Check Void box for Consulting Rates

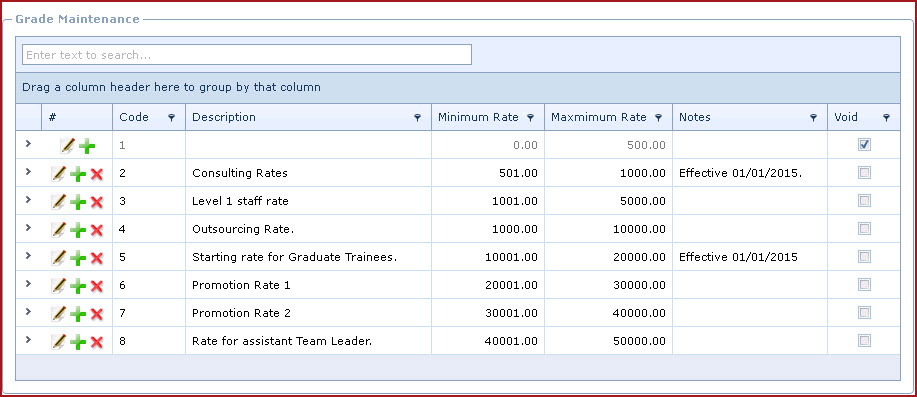point(864,172)
